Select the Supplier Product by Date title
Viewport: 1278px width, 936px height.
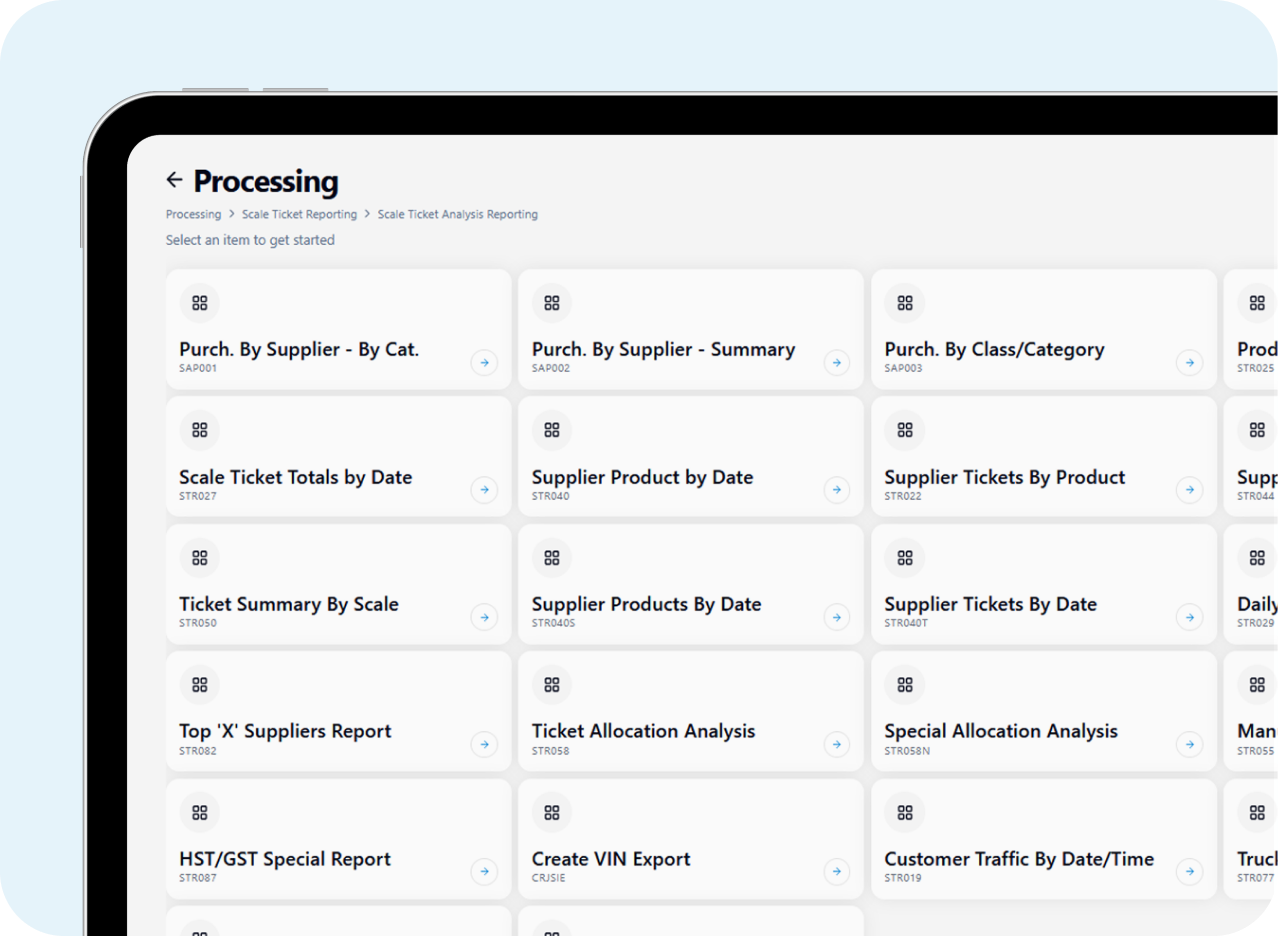pyautogui.click(x=642, y=477)
